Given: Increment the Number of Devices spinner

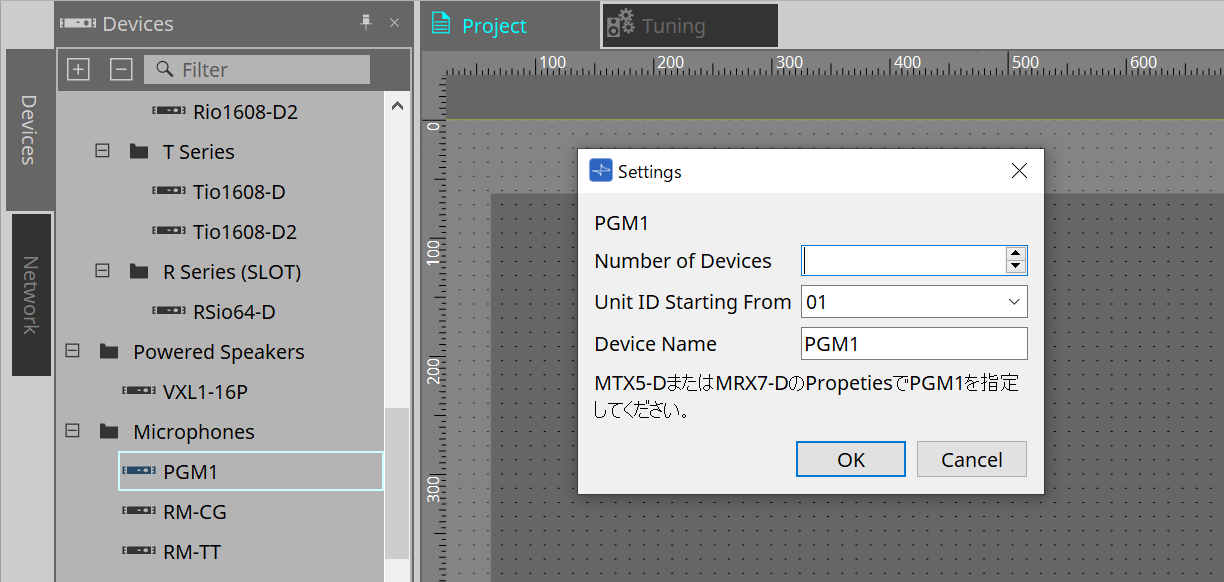Looking at the screenshot, I should coord(1015,254).
